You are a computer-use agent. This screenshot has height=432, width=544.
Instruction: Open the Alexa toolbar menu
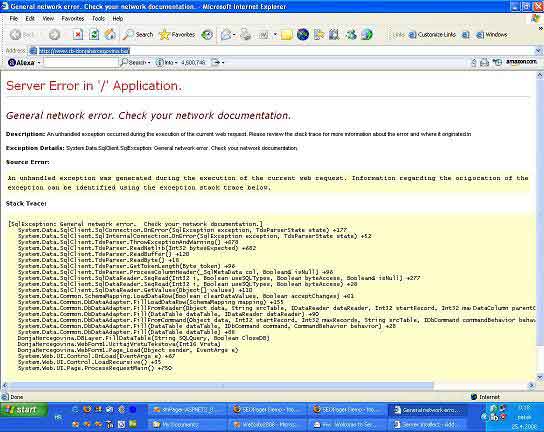(x=24, y=62)
